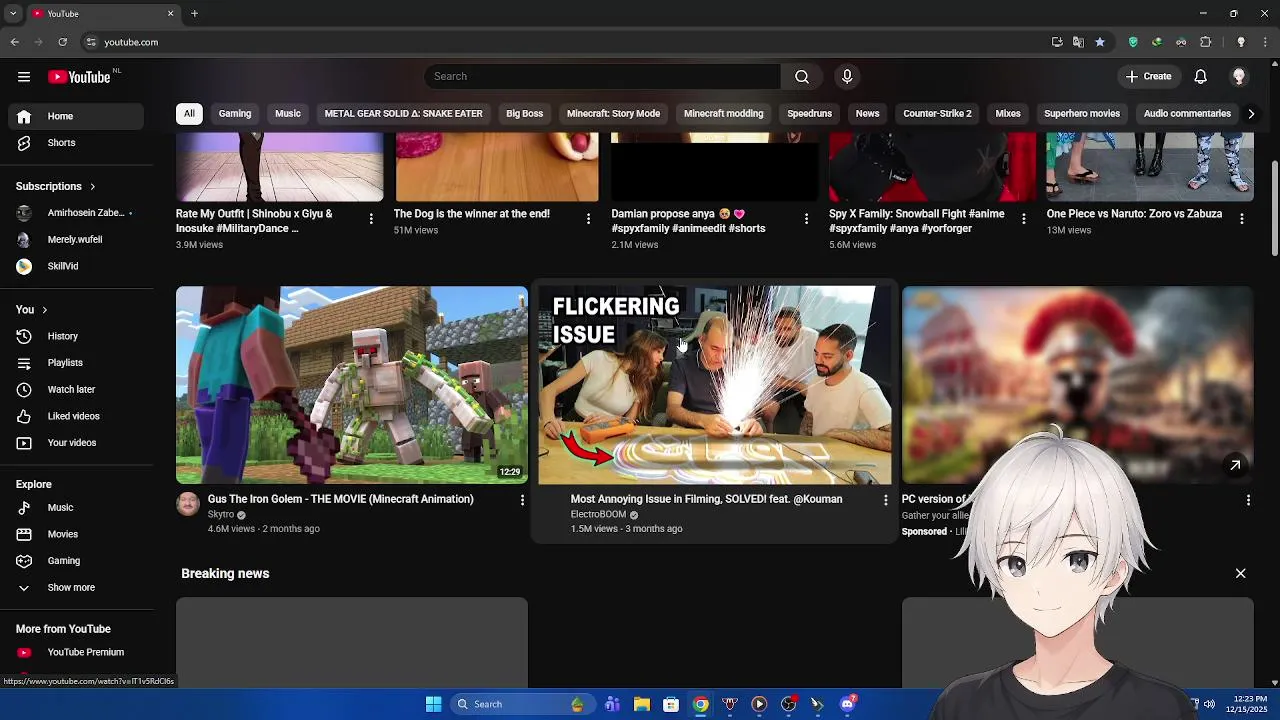This screenshot has height=720, width=1280.
Task: Select the All category chip
Action: (189, 114)
